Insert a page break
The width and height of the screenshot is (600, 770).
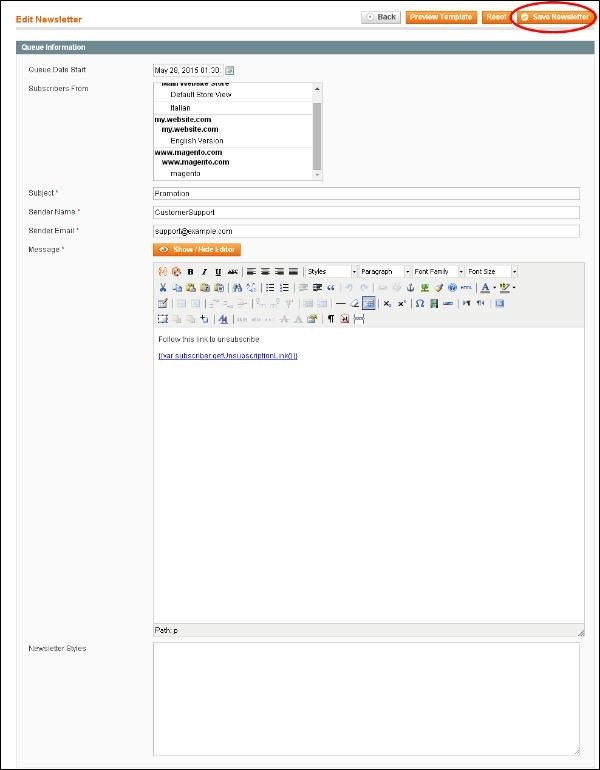click(359, 319)
